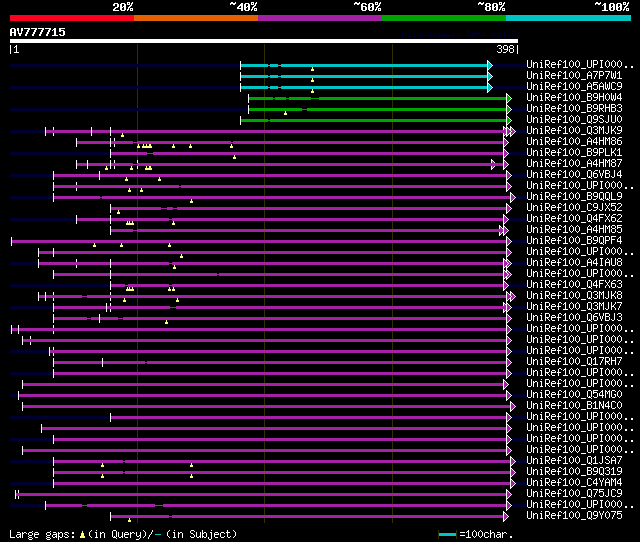Image resolution: width=640 pixels, height=542 pixels.
Task: Click the arrowhead ending the B1N4C0 alignment
Action: (x=513, y=407)
